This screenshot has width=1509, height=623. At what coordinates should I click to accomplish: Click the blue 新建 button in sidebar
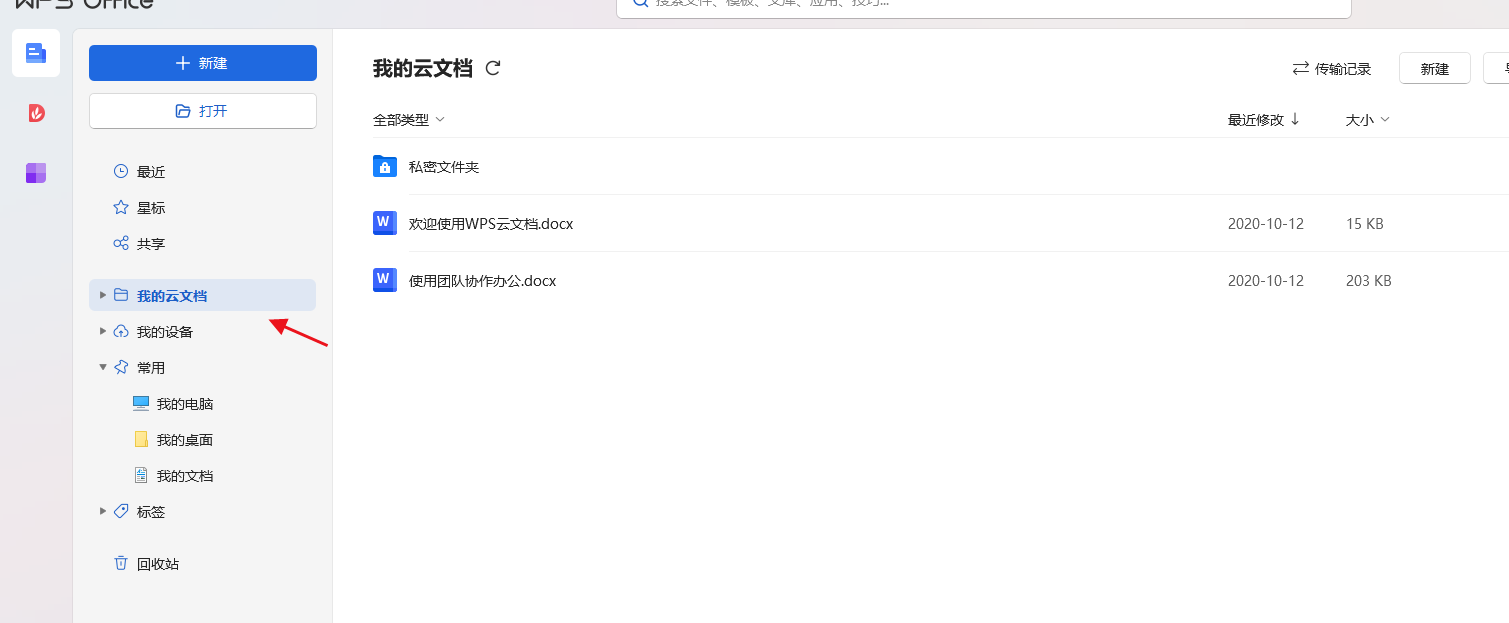tap(203, 63)
